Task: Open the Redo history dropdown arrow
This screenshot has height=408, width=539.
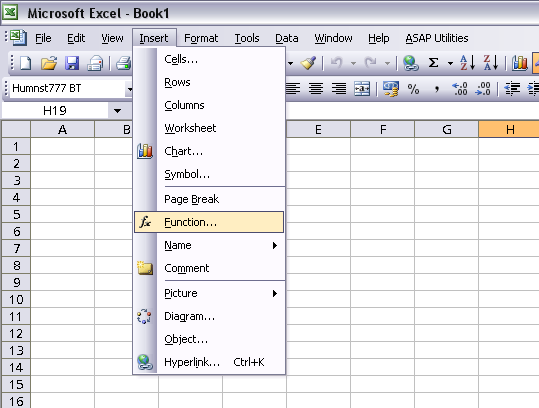Action: [x=387, y=63]
